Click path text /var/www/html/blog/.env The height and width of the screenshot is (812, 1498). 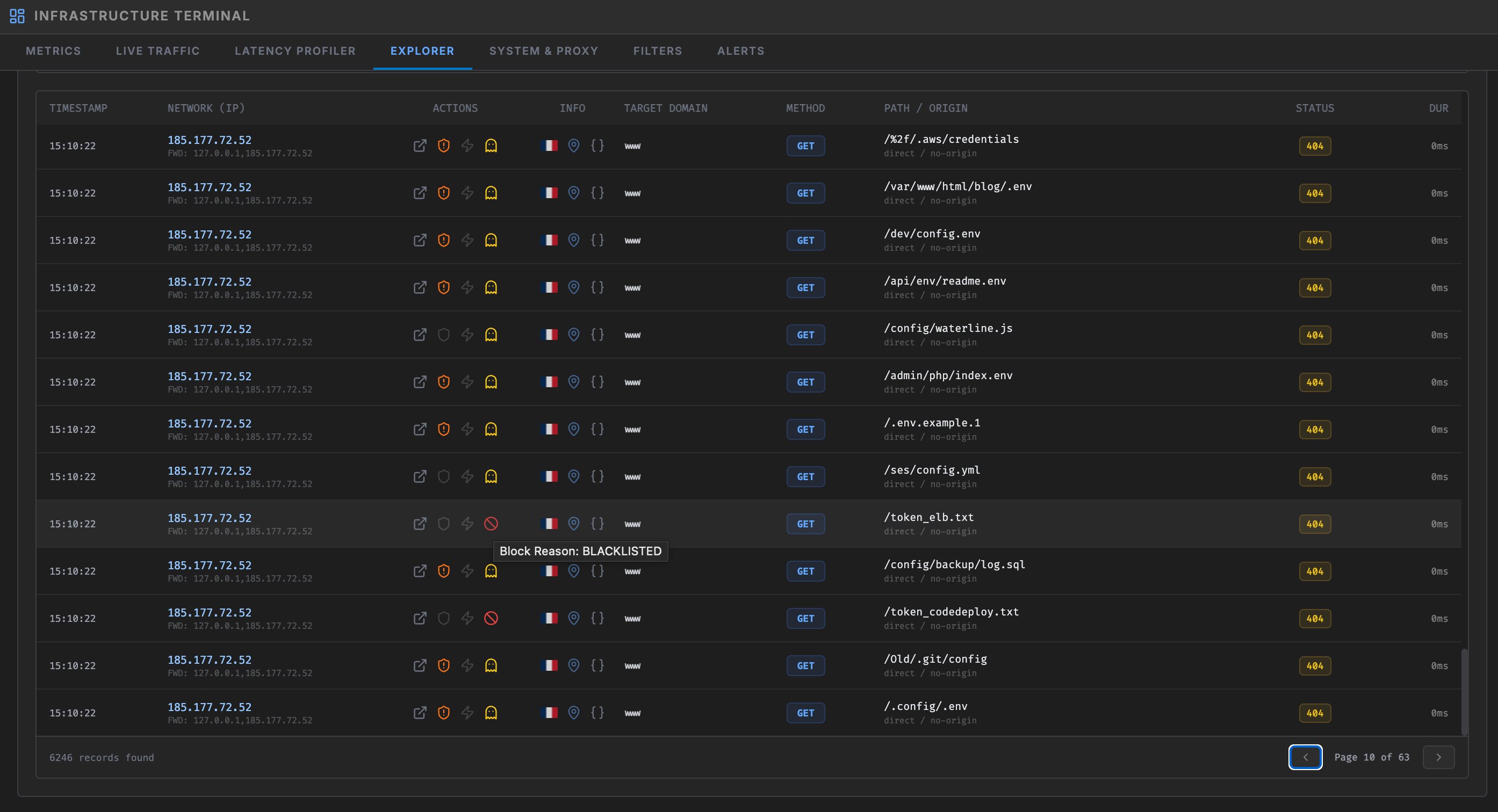click(x=958, y=186)
